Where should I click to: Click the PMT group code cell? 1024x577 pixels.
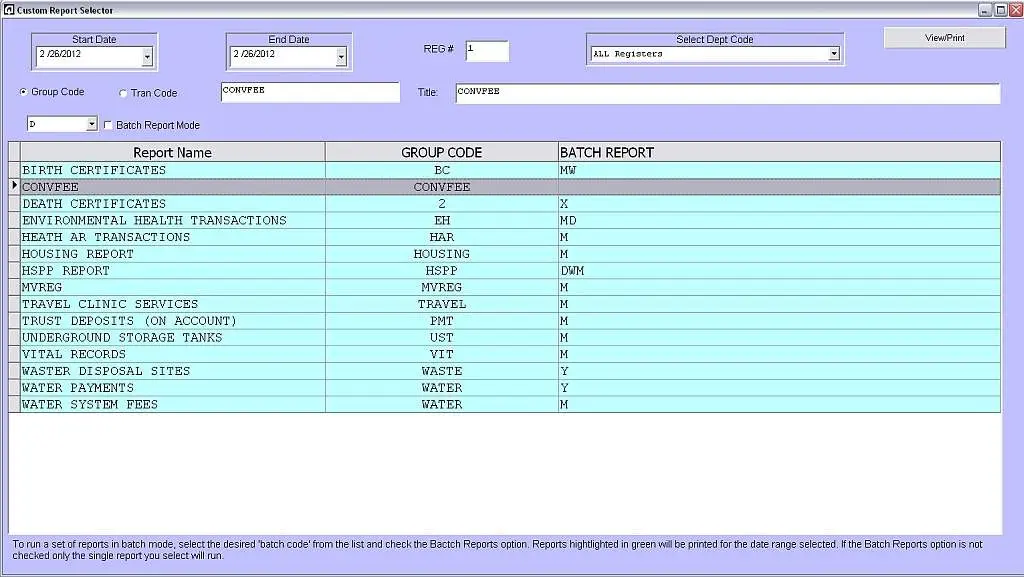click(x=441, y=321)
